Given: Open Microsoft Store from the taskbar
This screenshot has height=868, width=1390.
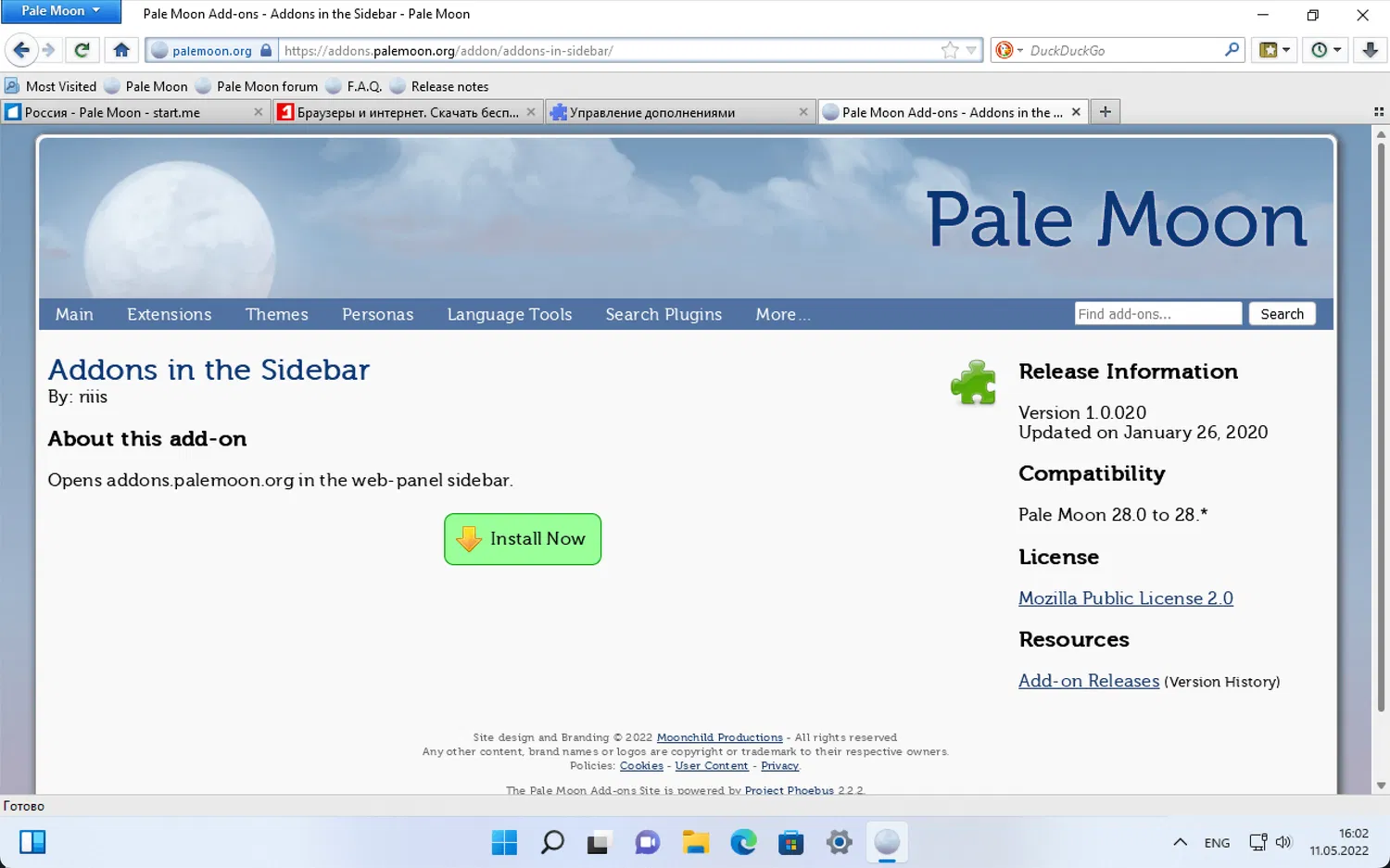Looking at the screenshot, I should pyautogui.click(x=790, y=842).
